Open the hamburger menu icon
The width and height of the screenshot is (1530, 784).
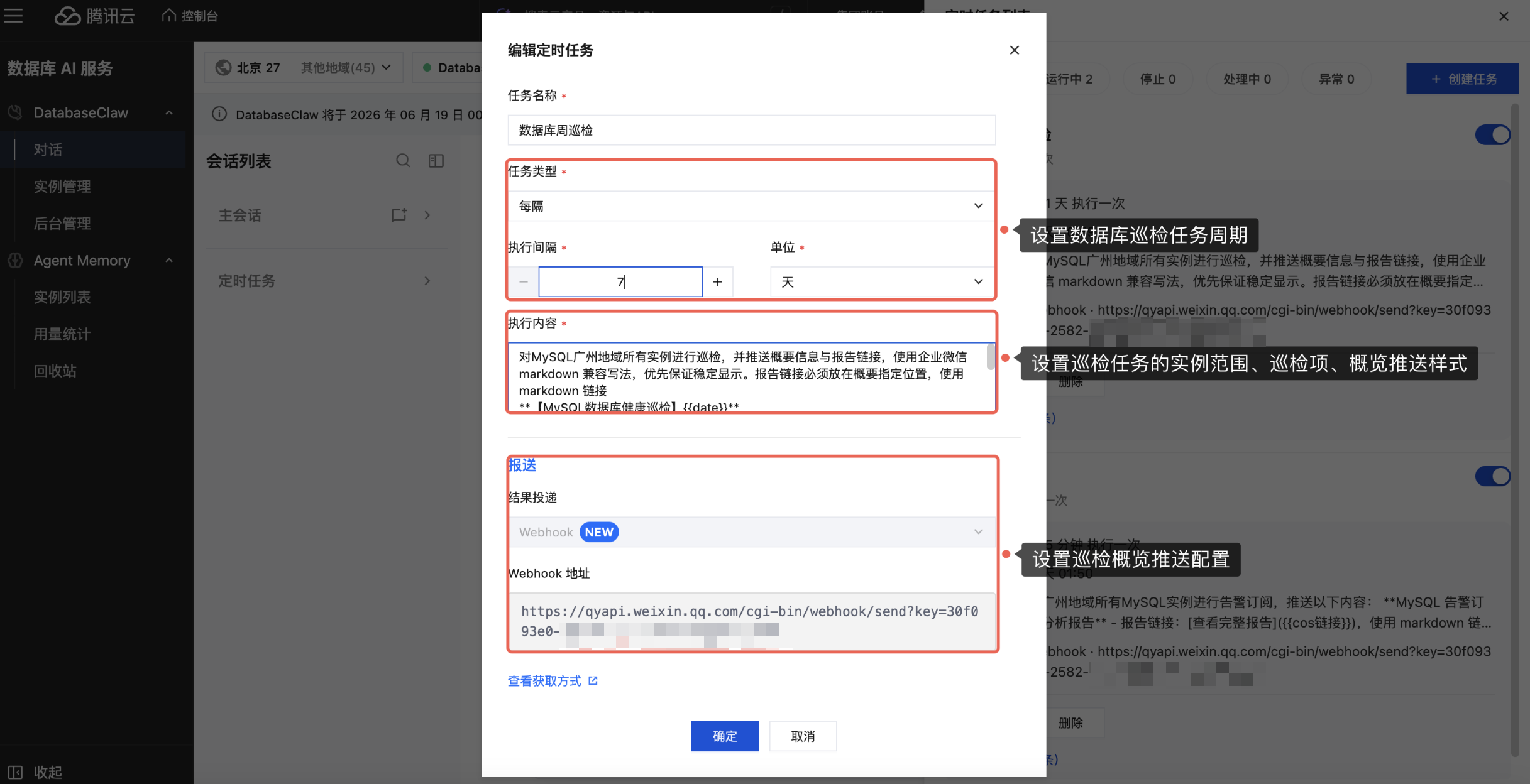pos(13,15)
